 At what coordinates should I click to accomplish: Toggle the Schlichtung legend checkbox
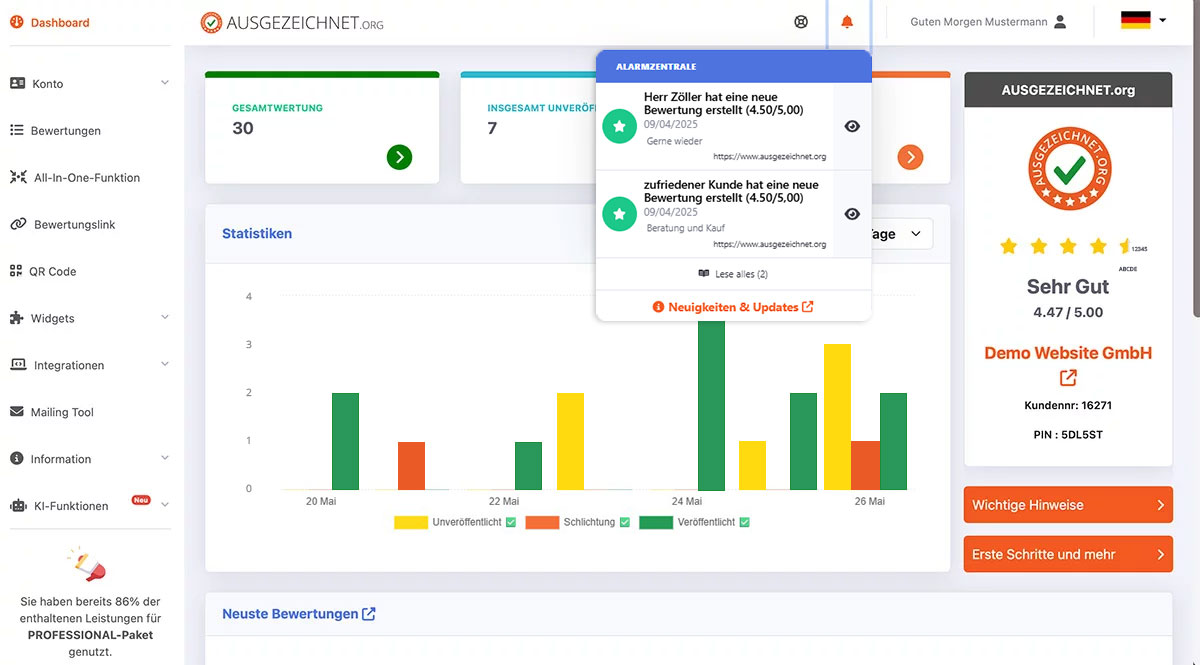(x=625, y=522)
